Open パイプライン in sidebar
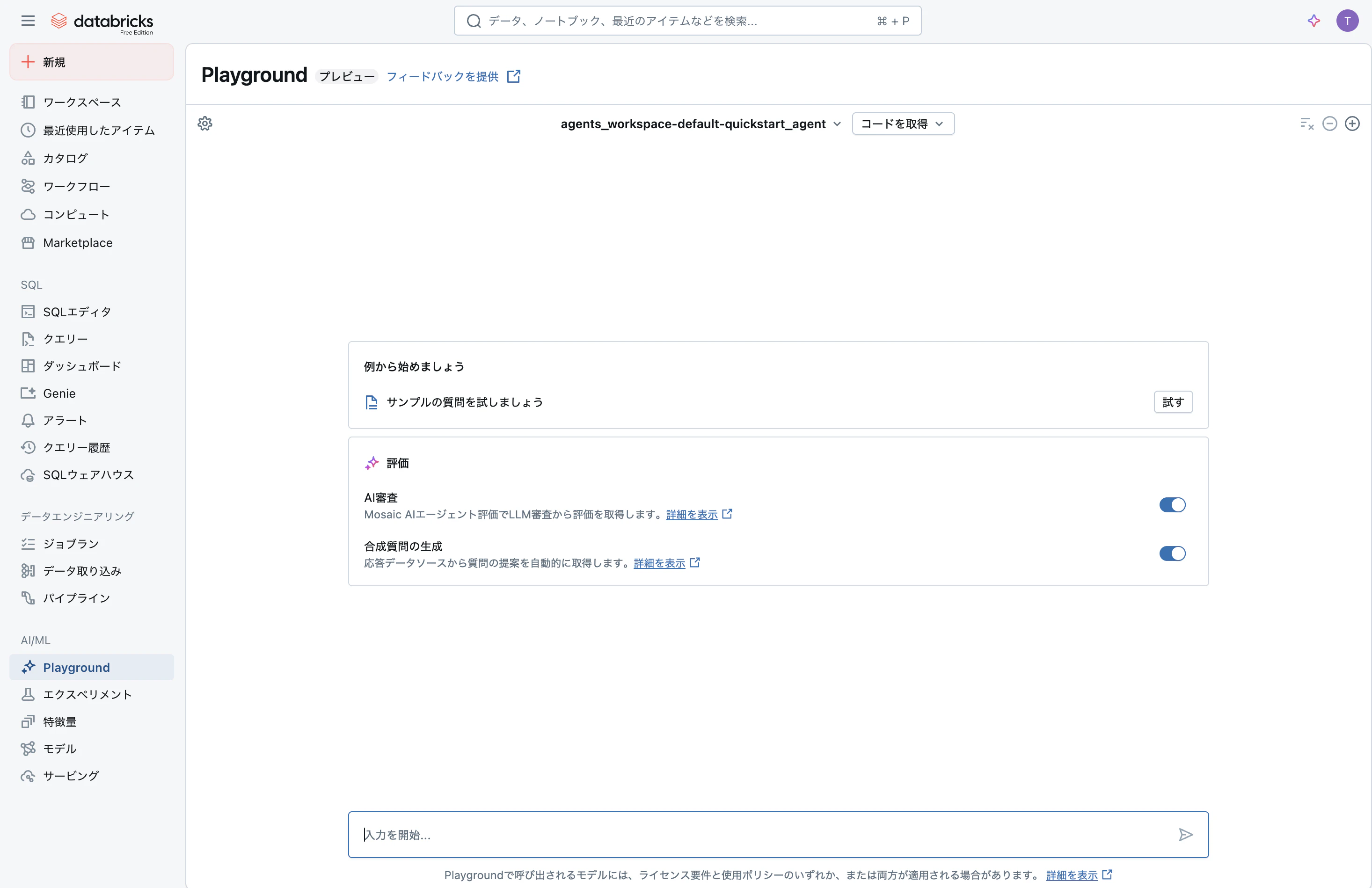Image resolution: width=1372 pixels, height=888 pixels. (x=92, y=598)
